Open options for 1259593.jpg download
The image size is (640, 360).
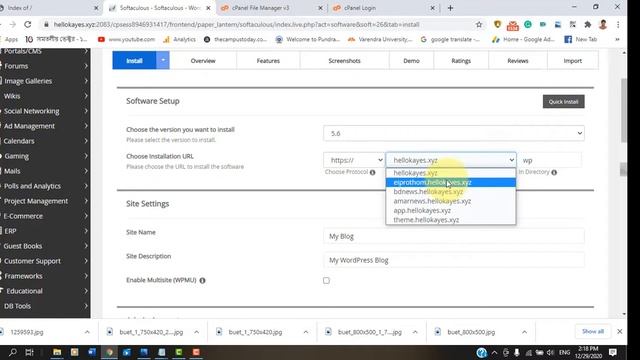click(87, 332)
